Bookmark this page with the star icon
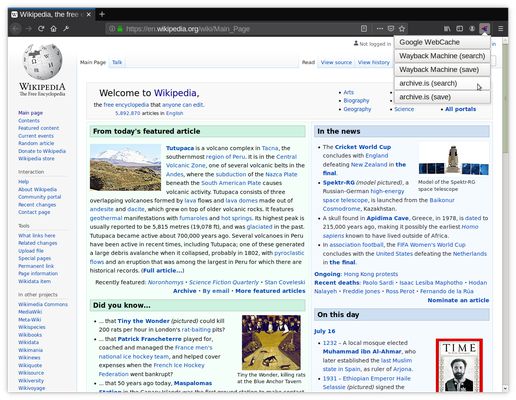Viewport: 516px width, 400px height. pyautogui.click(x=402, y=29)
